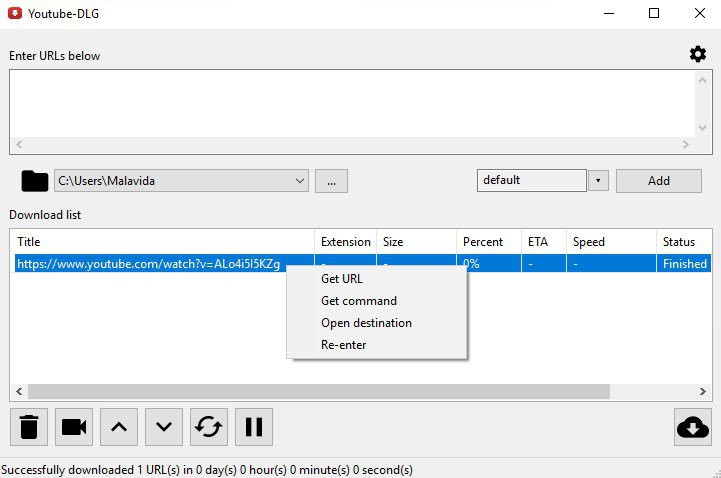Click the download list left scroll arrow
Image resolution: width=721 pixels, height=478 pixels.
point(19,392)
